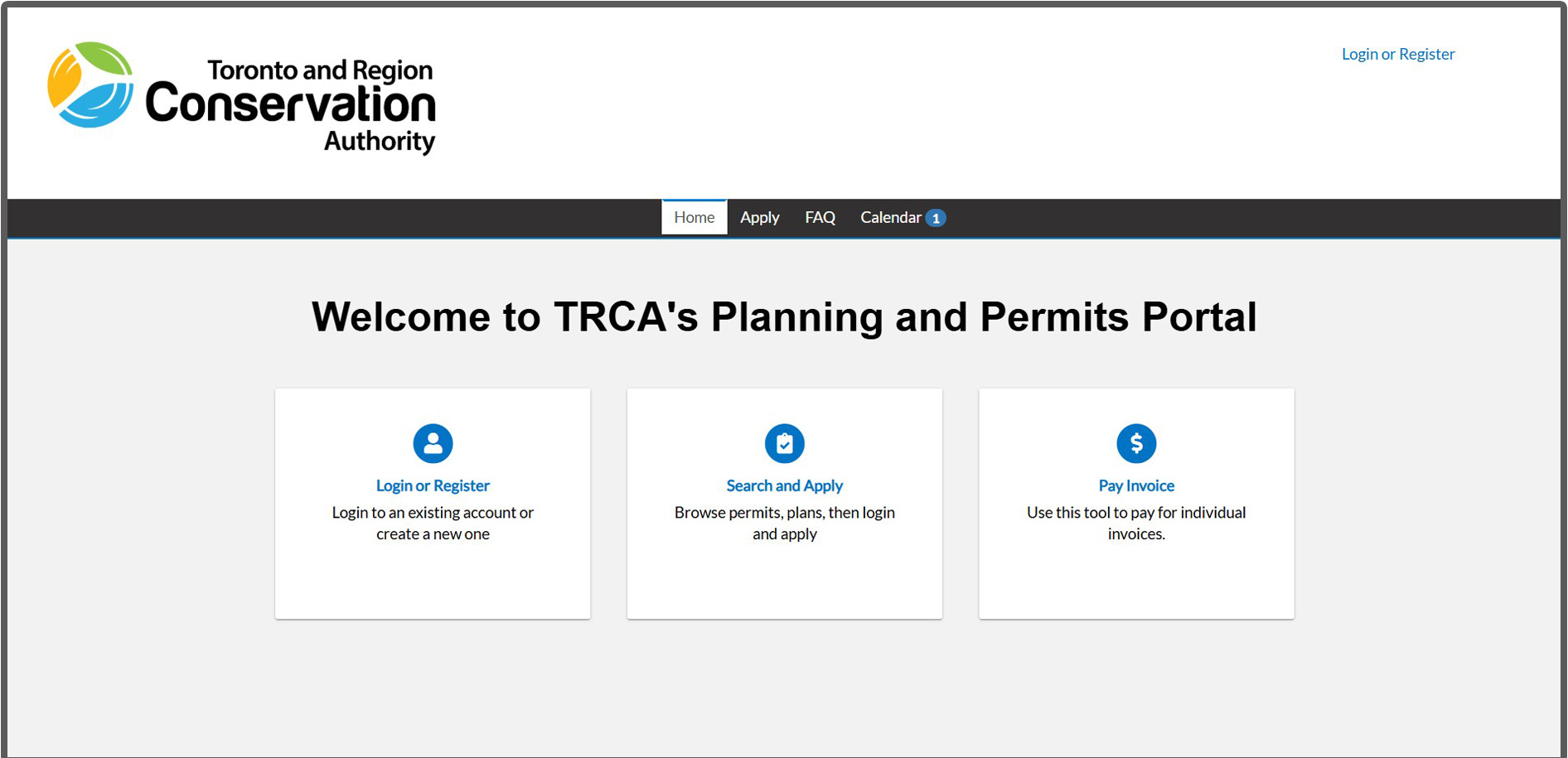Click the person icon above Login or Register
The height and width of the screenshot is (758, 1568).
click(x=433, y=444)
